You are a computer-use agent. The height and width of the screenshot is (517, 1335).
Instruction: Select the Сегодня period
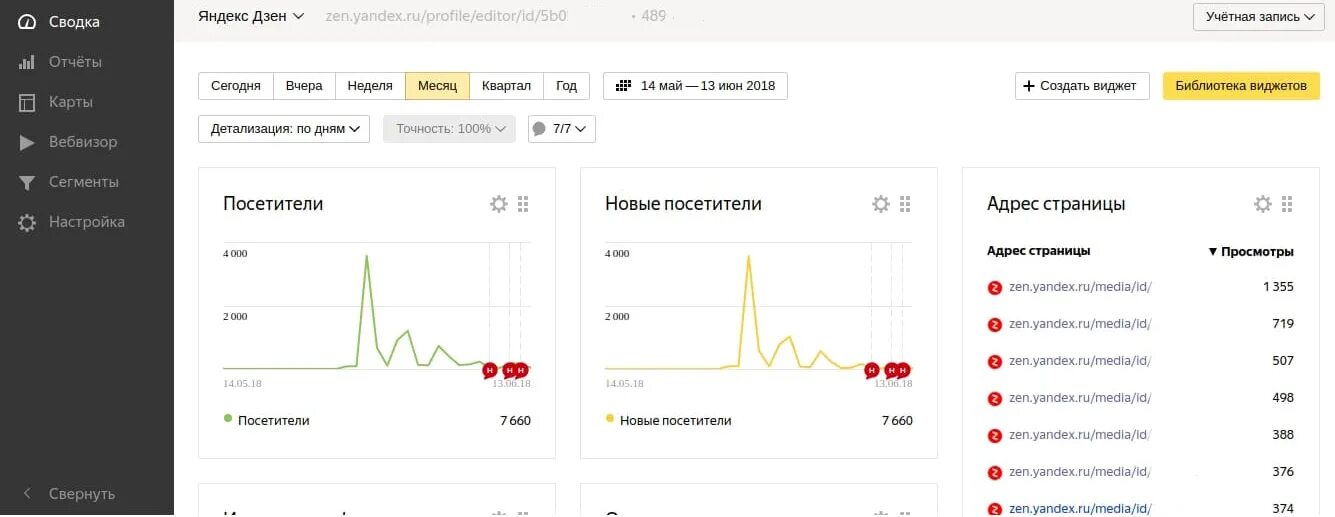click(236, 86)
